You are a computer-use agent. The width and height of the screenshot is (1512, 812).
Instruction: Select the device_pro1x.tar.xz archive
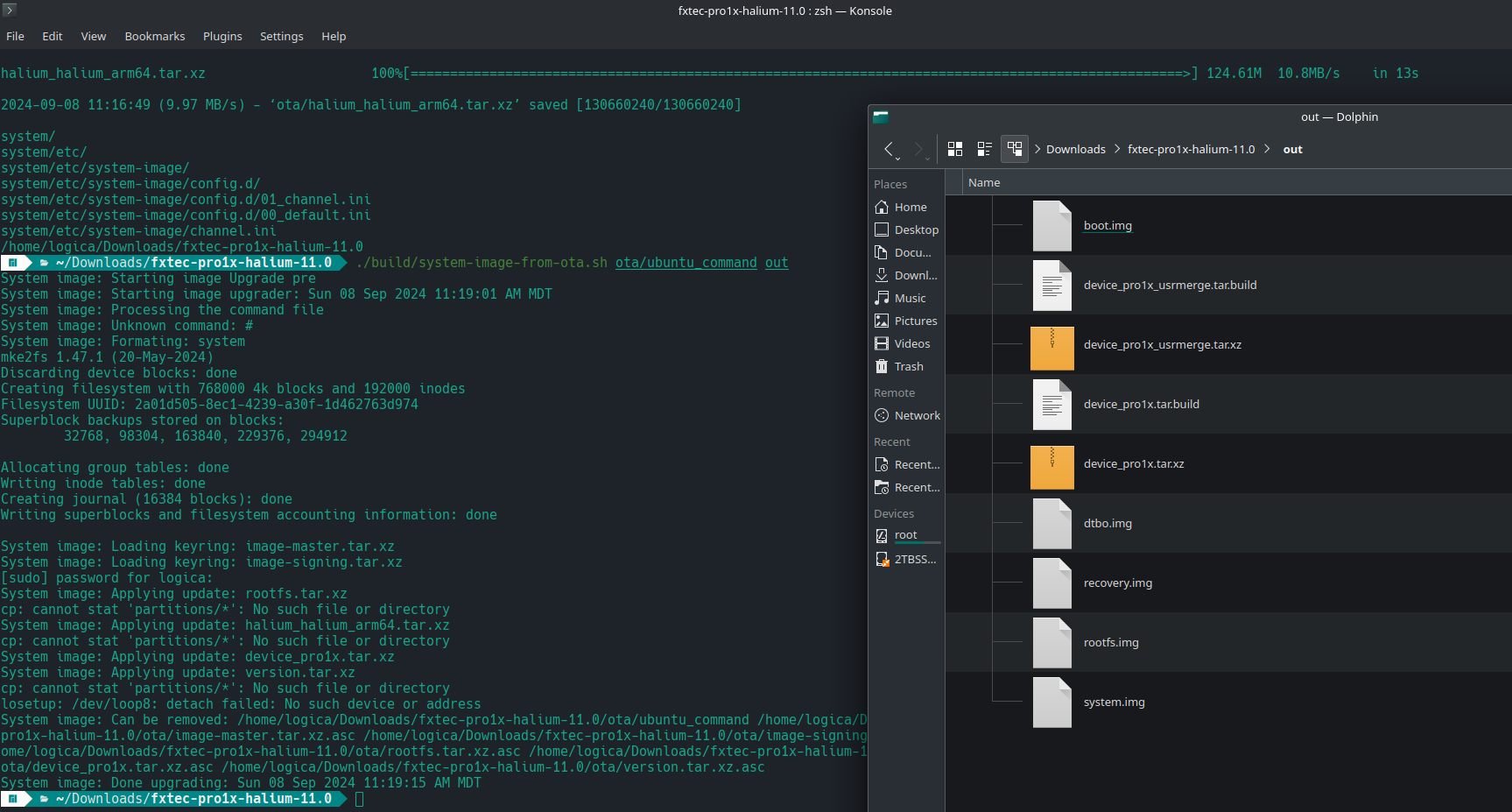1133,464
